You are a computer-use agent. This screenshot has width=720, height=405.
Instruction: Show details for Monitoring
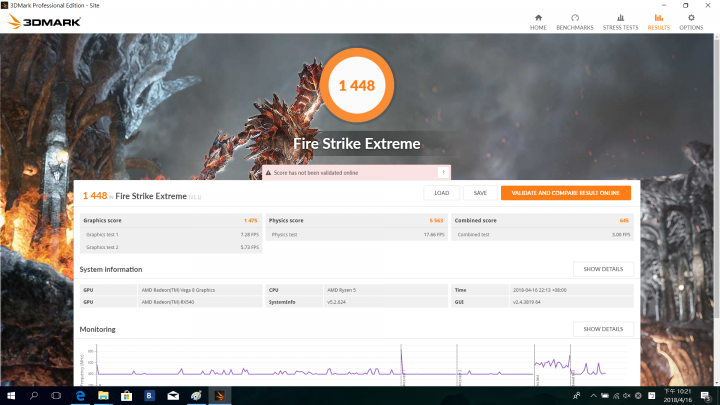coord(603,329)
